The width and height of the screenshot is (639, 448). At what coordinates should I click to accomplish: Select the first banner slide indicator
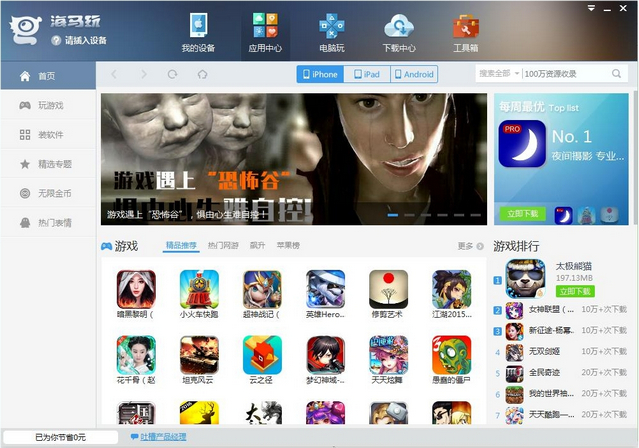pos(393,215)
